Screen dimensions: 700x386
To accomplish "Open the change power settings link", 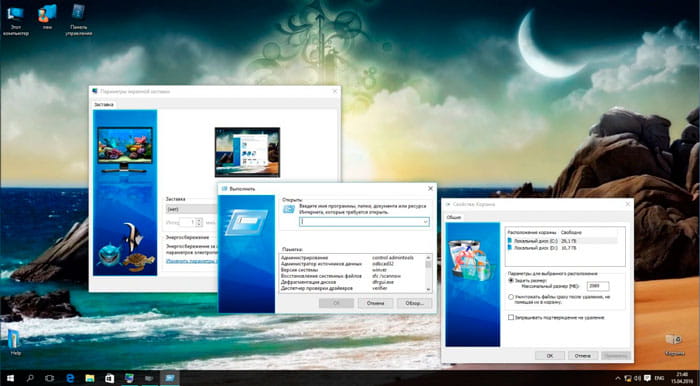I will tap(191, 261).
